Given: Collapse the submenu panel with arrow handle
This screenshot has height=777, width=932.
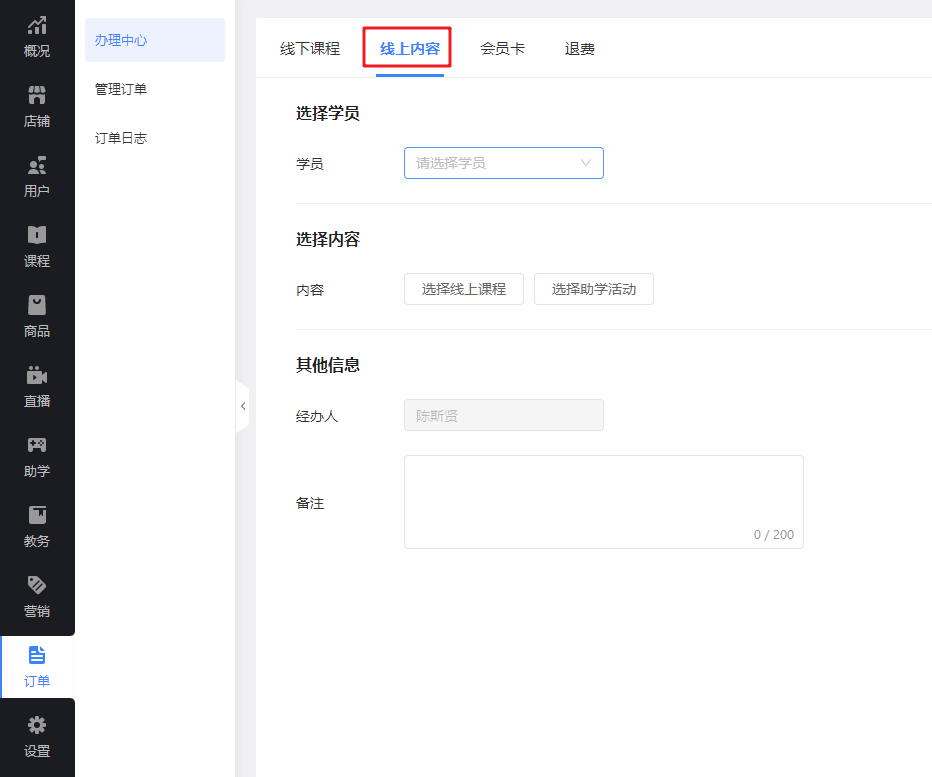Looking at the screenshot, I should pyautogui.click(x=243, y=406).
